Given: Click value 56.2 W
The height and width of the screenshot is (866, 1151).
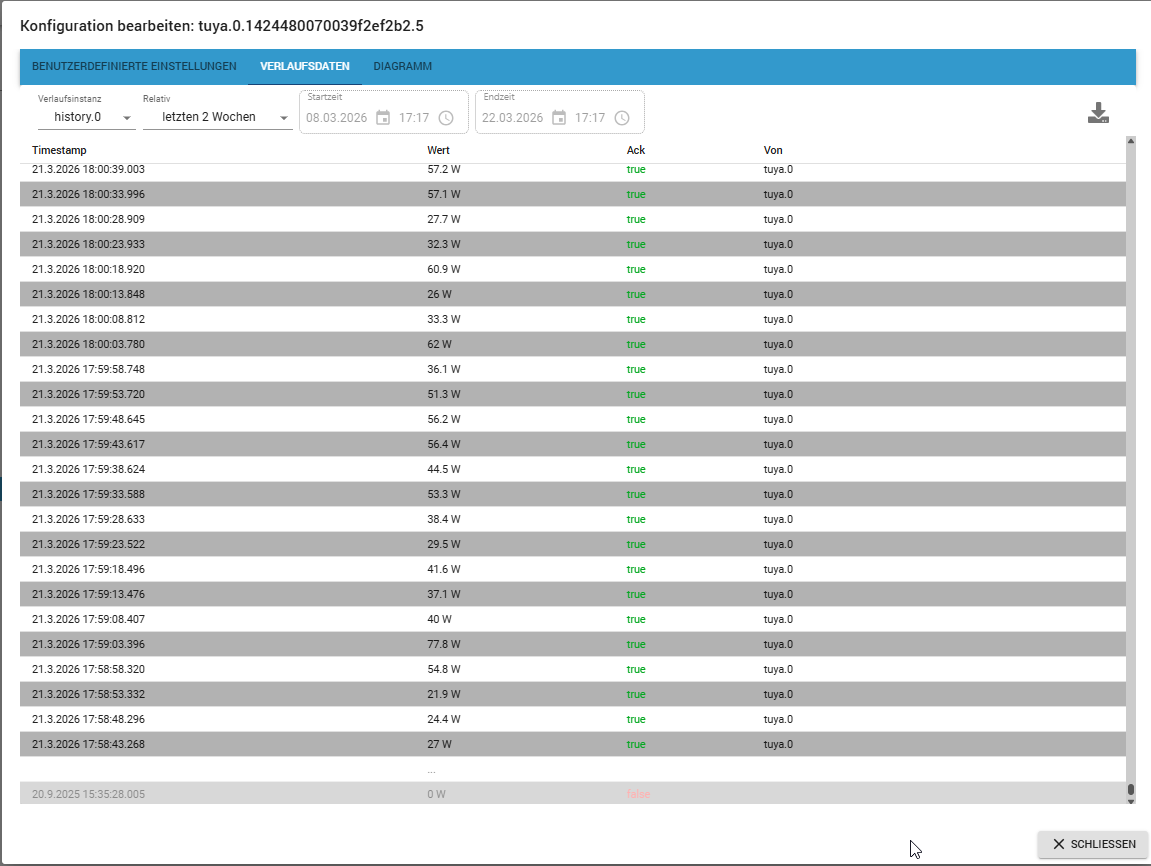Looking at the screenshot, I should point(443,419).
